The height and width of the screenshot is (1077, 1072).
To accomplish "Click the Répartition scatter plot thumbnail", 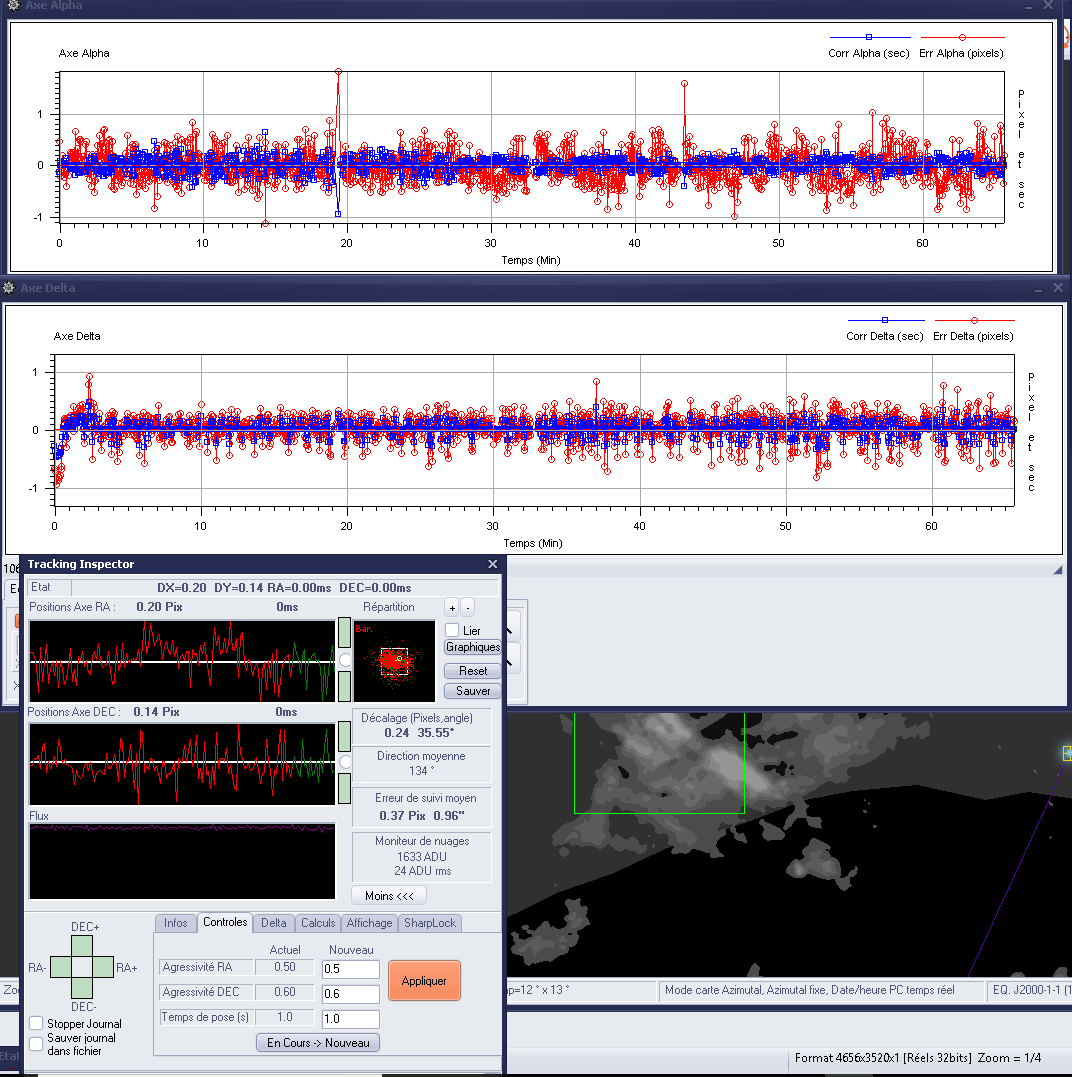I will pos(394,661).
